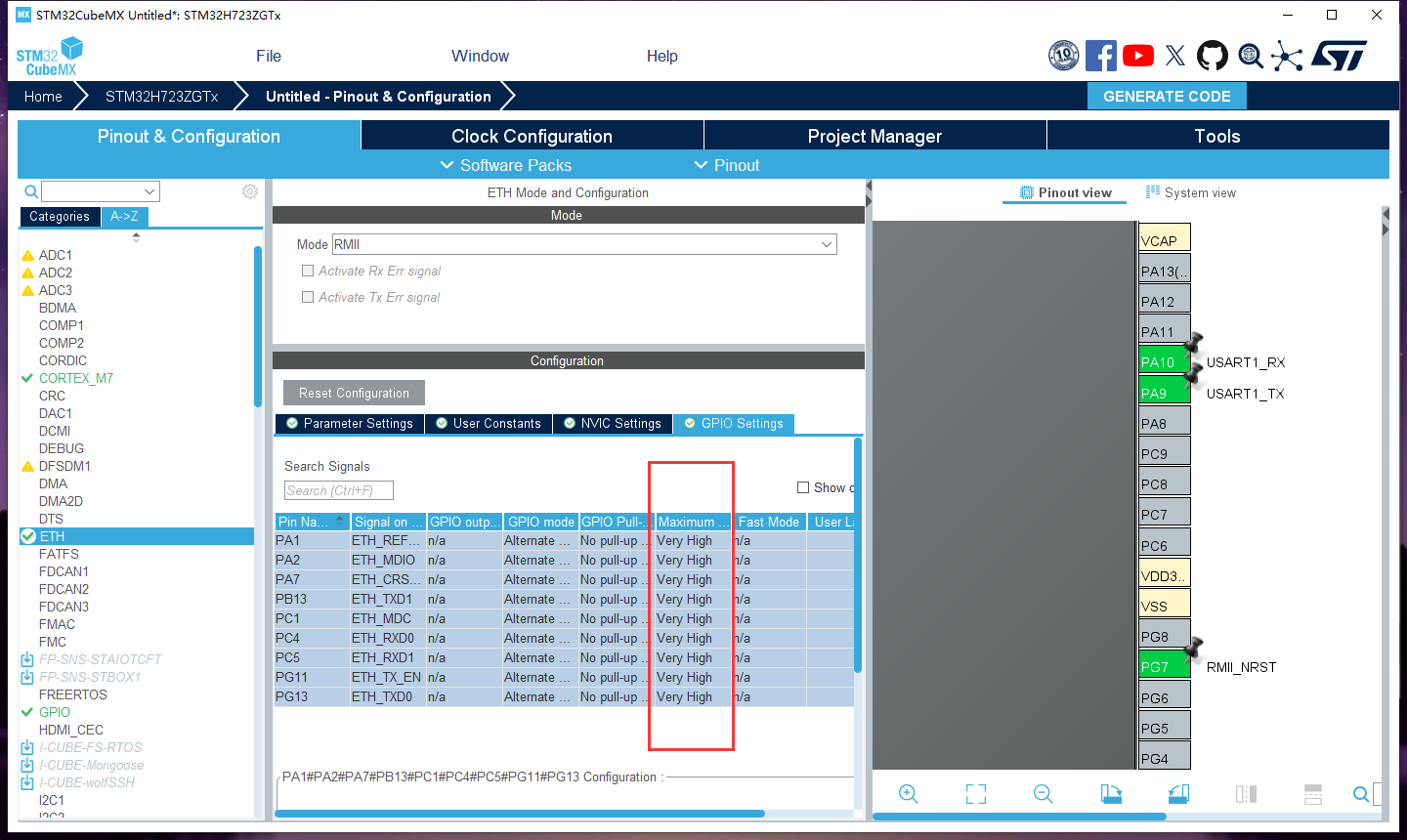The width and height of the screenshot is (1407, 840).
Task: Click Reset Configuration button
Action: (354, 393)
